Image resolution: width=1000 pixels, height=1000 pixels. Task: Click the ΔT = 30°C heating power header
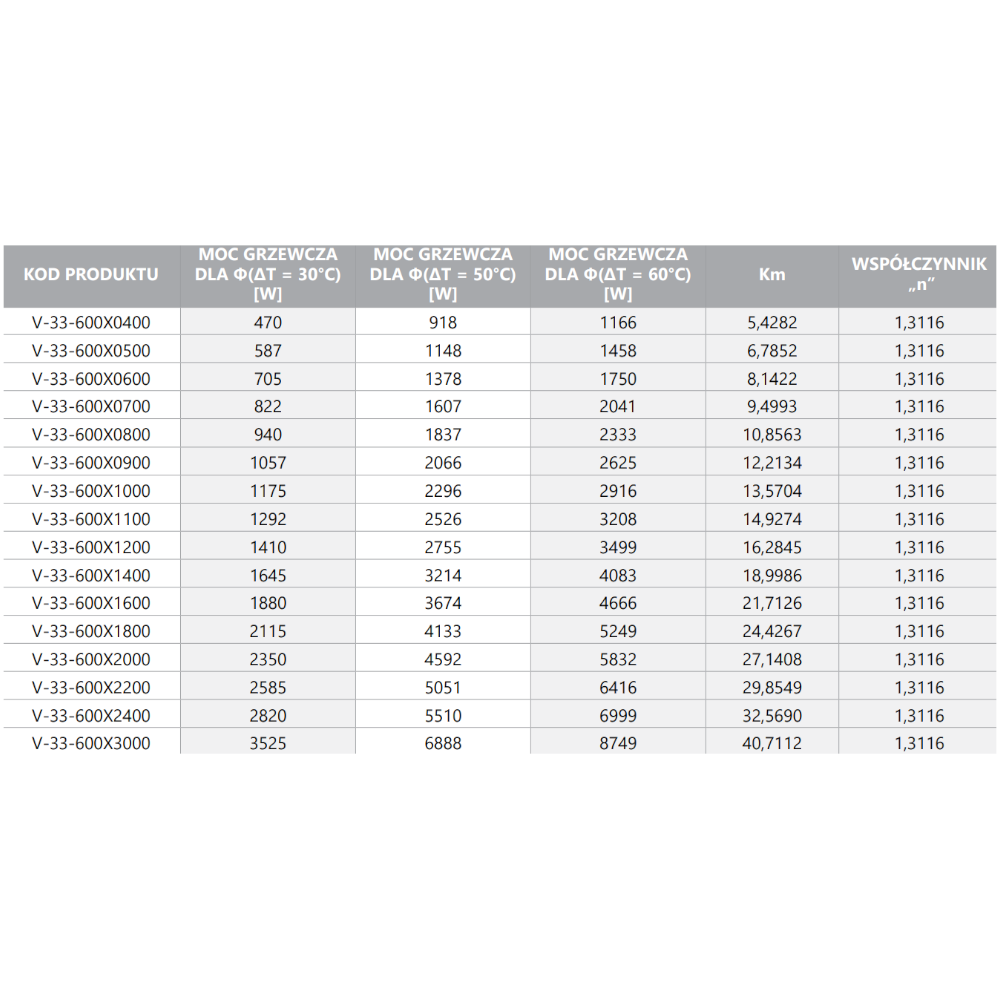(268, 275)
